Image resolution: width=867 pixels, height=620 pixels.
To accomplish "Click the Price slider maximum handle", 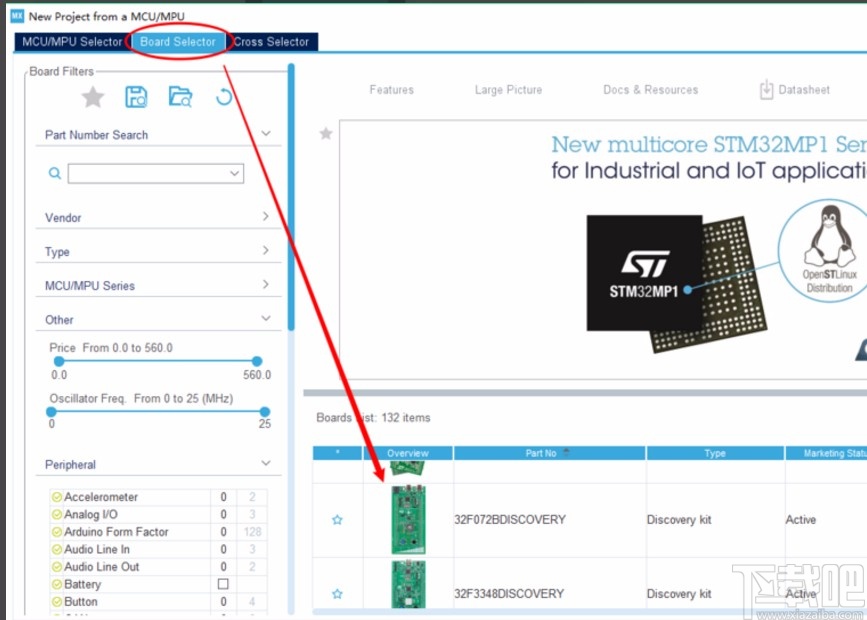I will [257, 361].
